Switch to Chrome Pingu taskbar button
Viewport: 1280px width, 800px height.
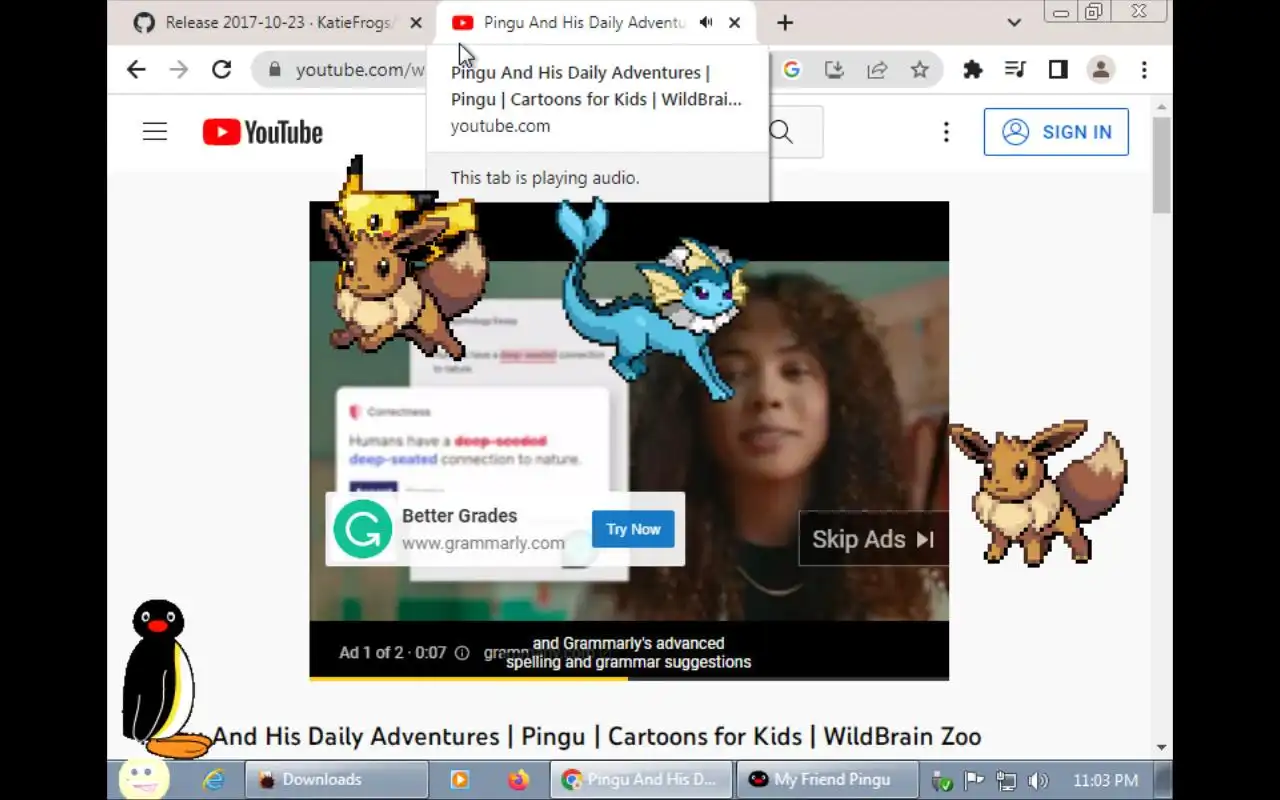[x=641, y=780]
